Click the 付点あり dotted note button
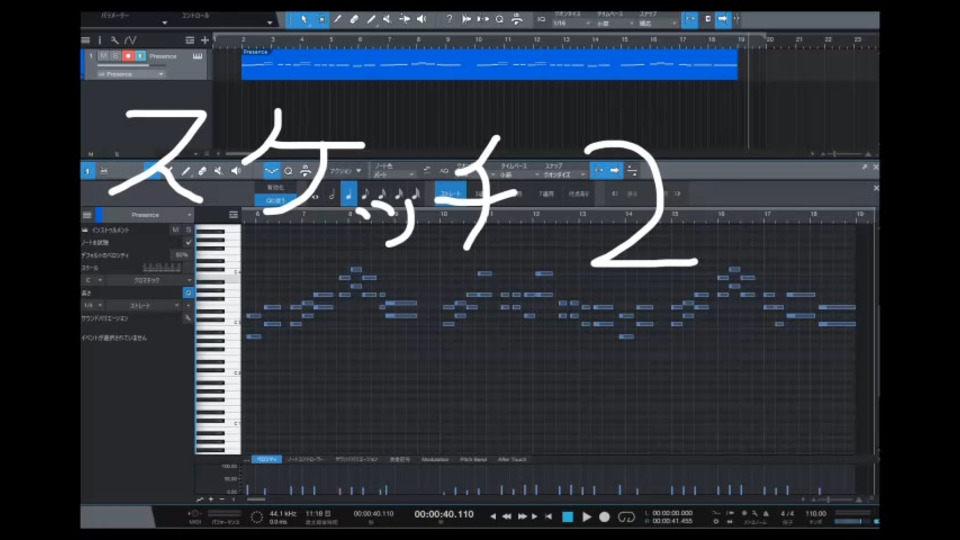The height and width of the screenshot is (540, 960). 579,194
